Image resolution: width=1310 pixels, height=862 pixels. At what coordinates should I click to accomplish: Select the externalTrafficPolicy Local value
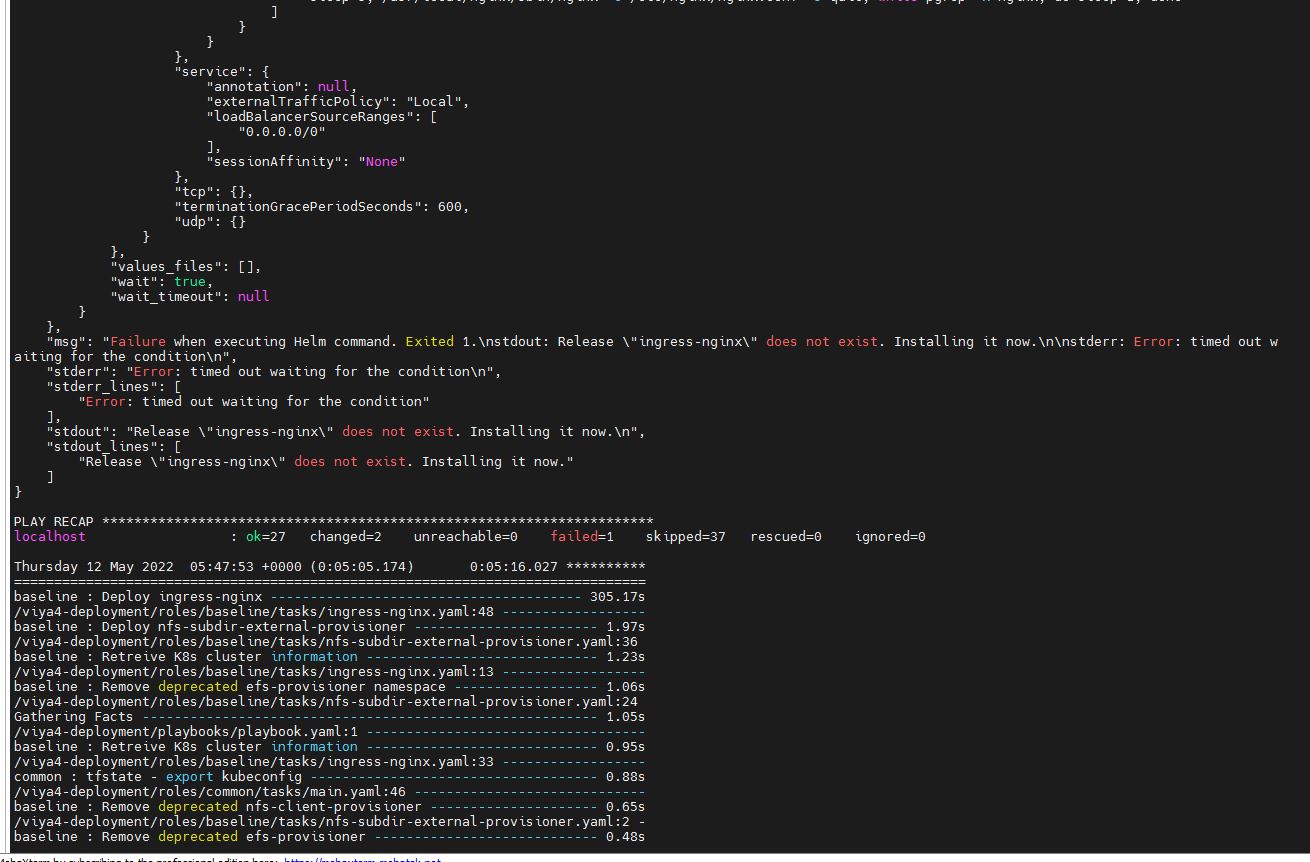tap(436, 101)
